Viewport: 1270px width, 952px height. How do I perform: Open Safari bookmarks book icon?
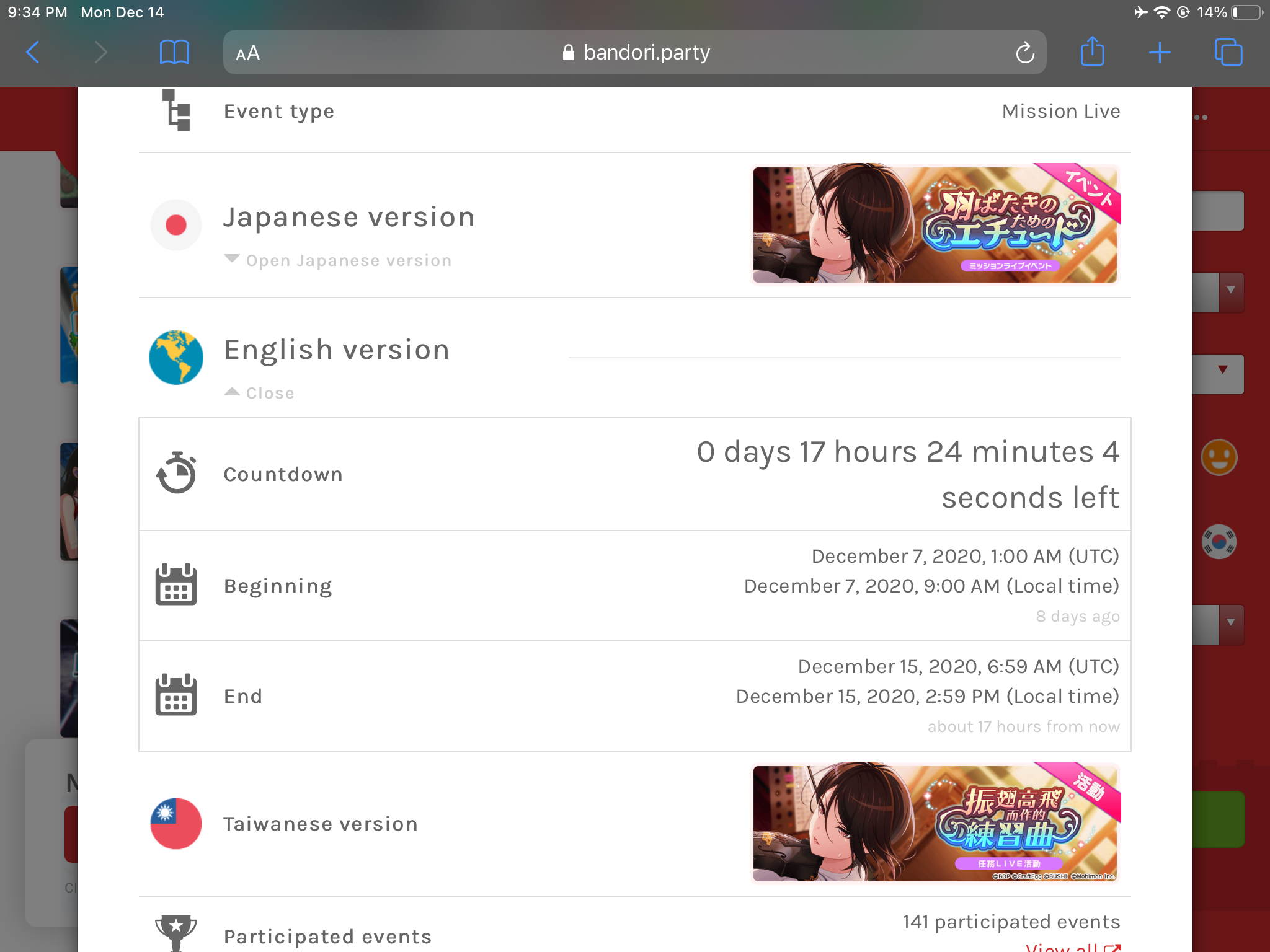[x=174, y=53]
